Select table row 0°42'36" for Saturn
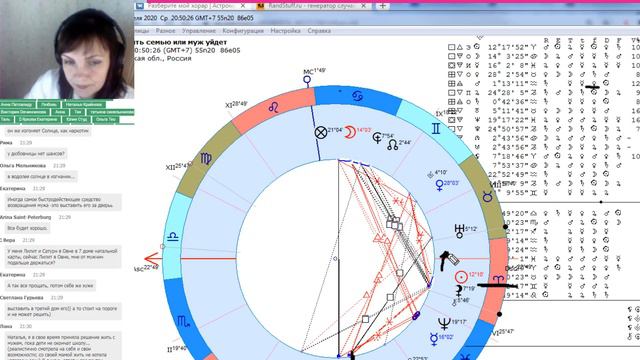Screen dimensions: 640x360 pos(543,102)
